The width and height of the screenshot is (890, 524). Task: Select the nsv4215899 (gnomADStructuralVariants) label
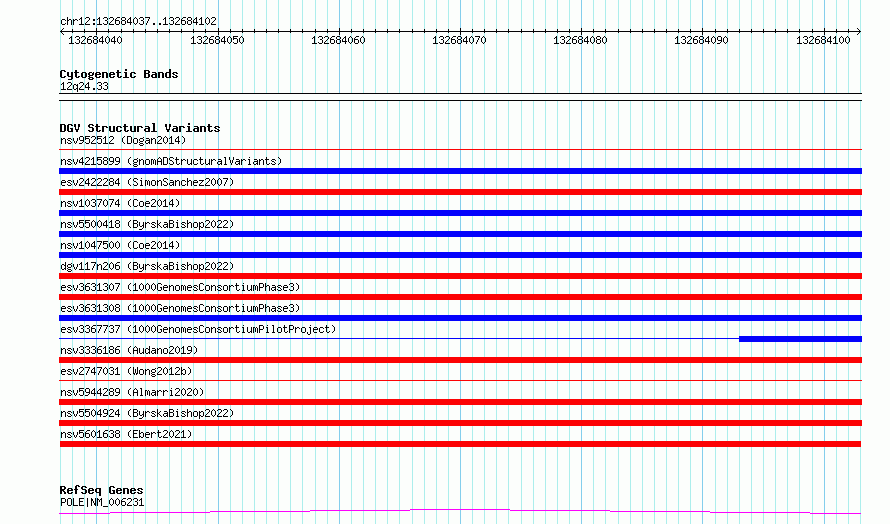pos(171,161)
